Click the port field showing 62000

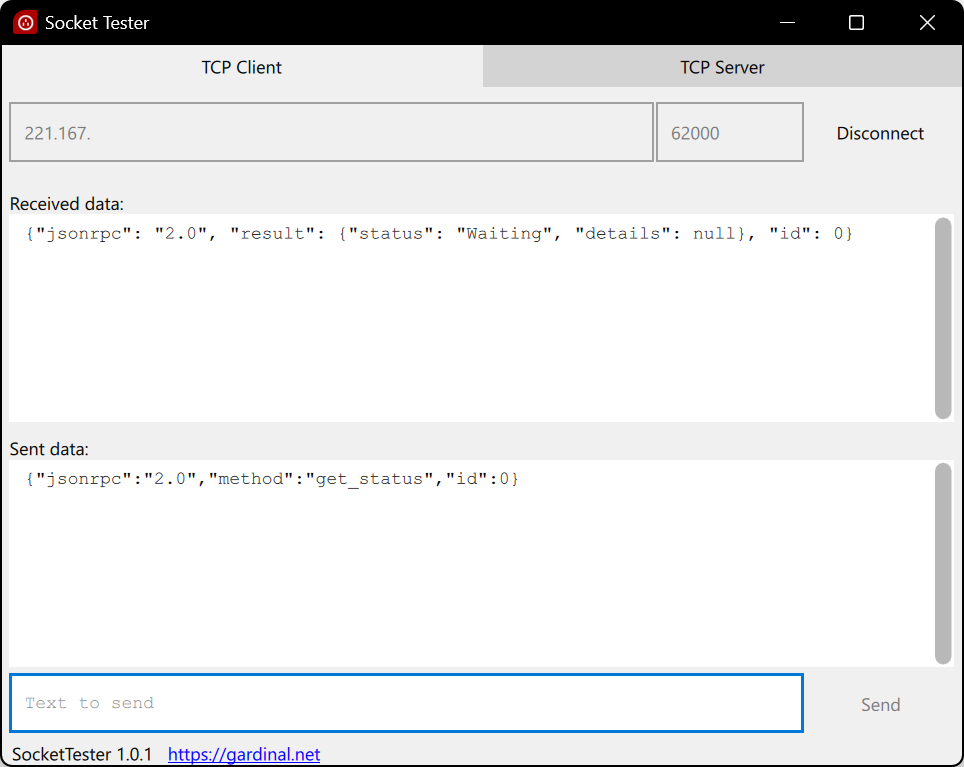729,132
